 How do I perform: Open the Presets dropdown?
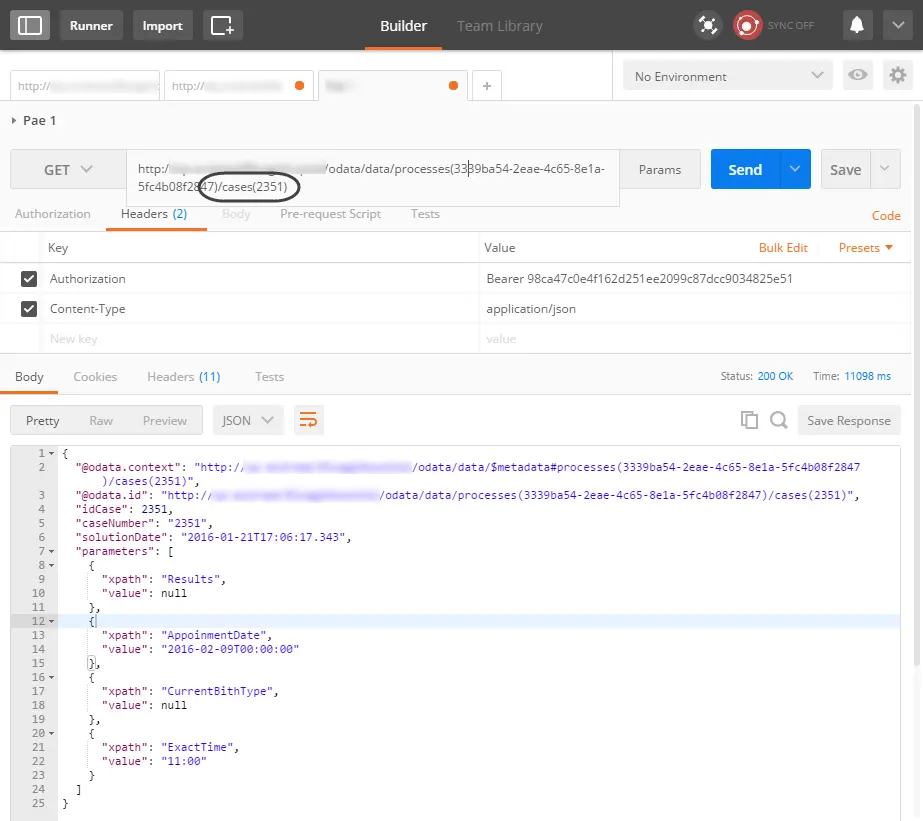tap(865, 248)
